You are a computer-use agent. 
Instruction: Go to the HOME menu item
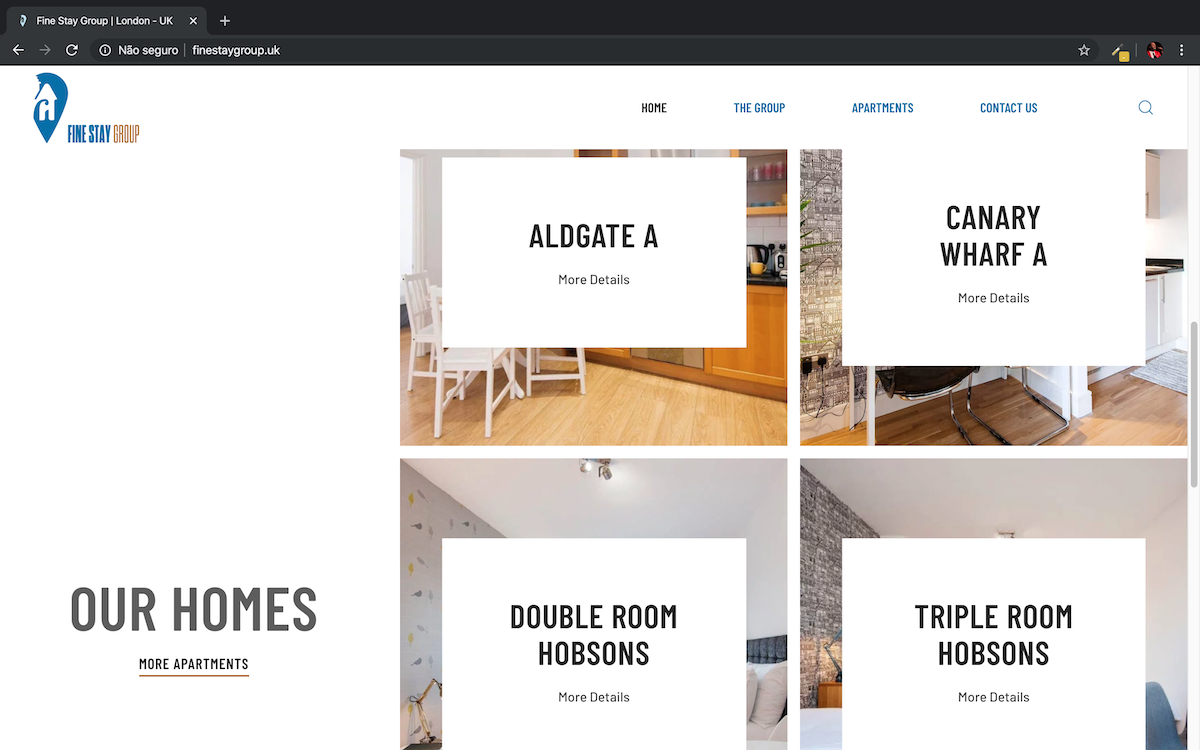coord(654,108)
